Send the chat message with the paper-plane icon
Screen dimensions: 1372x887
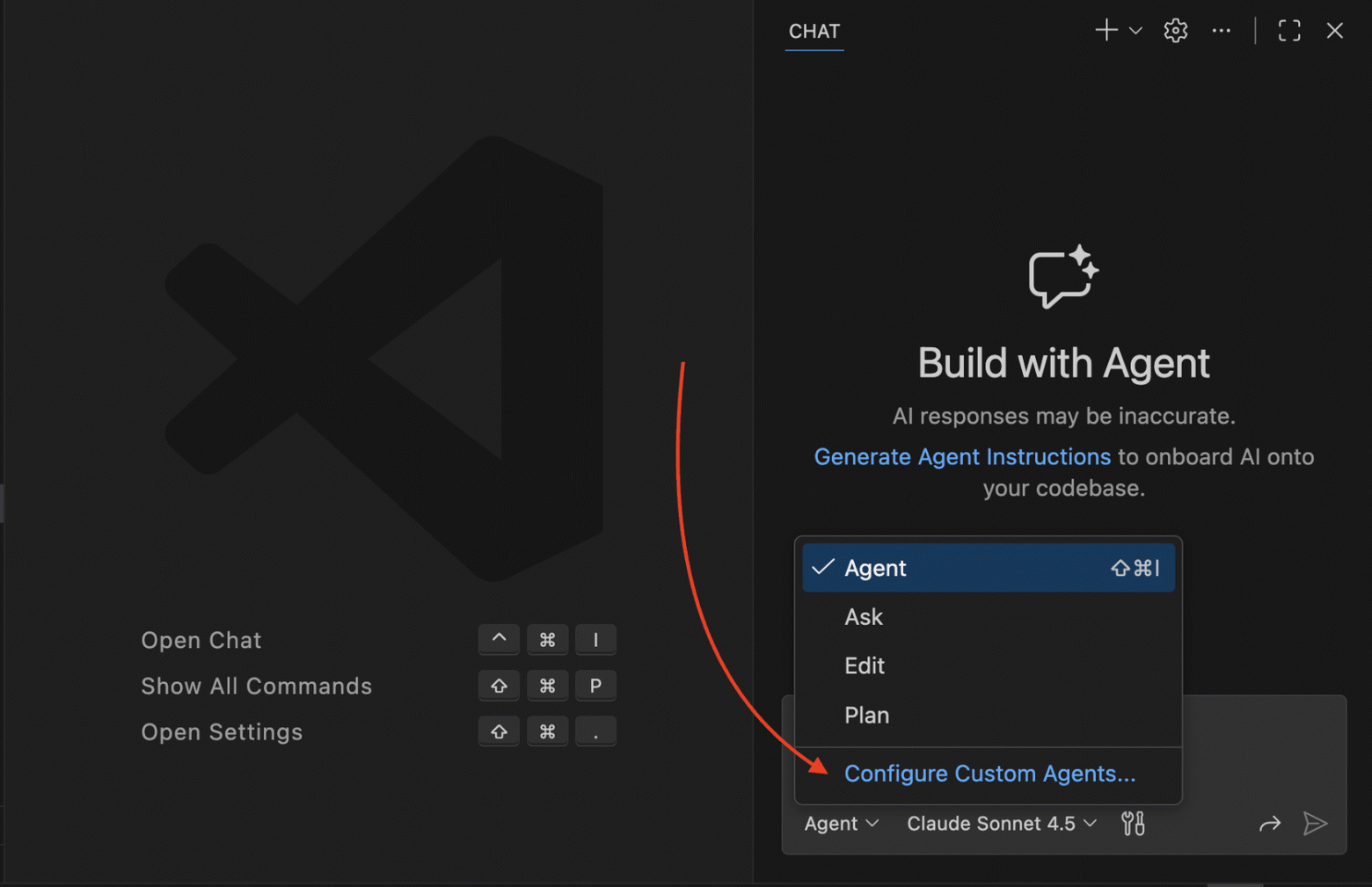(1317, 824)
